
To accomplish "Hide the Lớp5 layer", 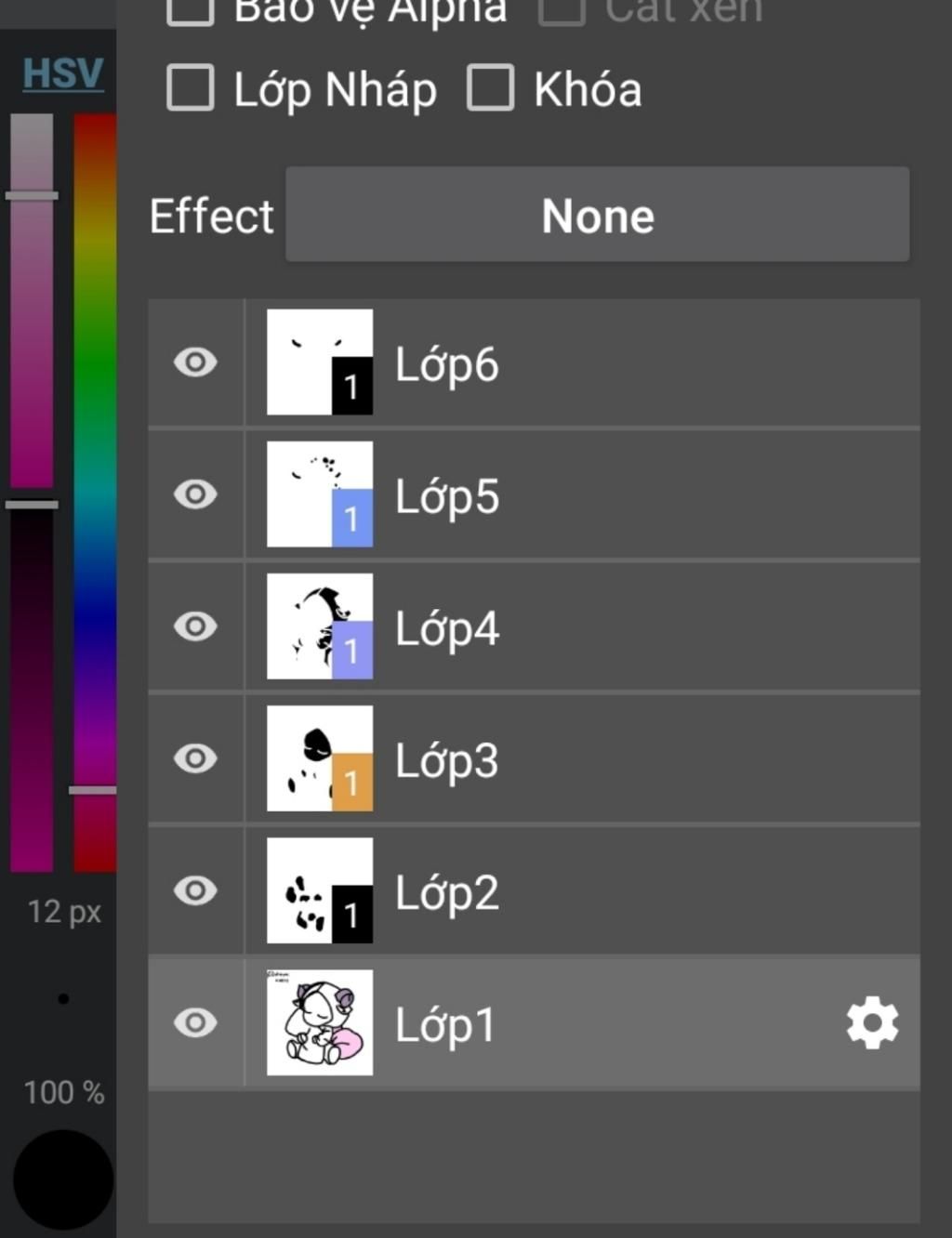I will [x=195, y=494].
